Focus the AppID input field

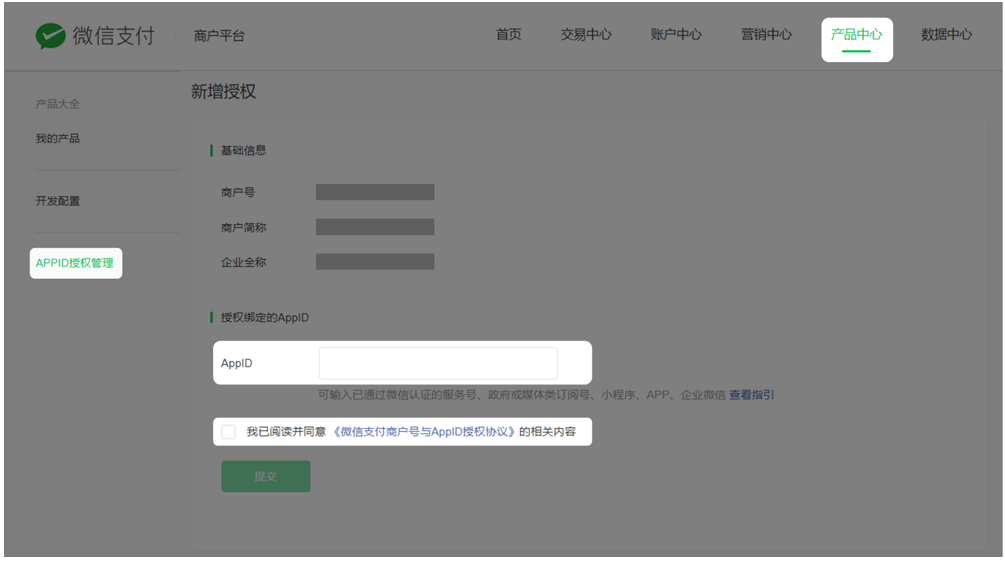438,364
